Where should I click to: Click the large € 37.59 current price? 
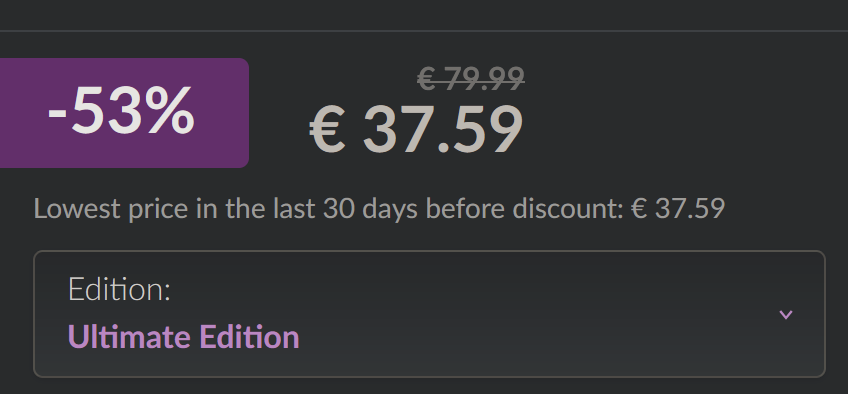pyautogui.click(x=416, y=130)
